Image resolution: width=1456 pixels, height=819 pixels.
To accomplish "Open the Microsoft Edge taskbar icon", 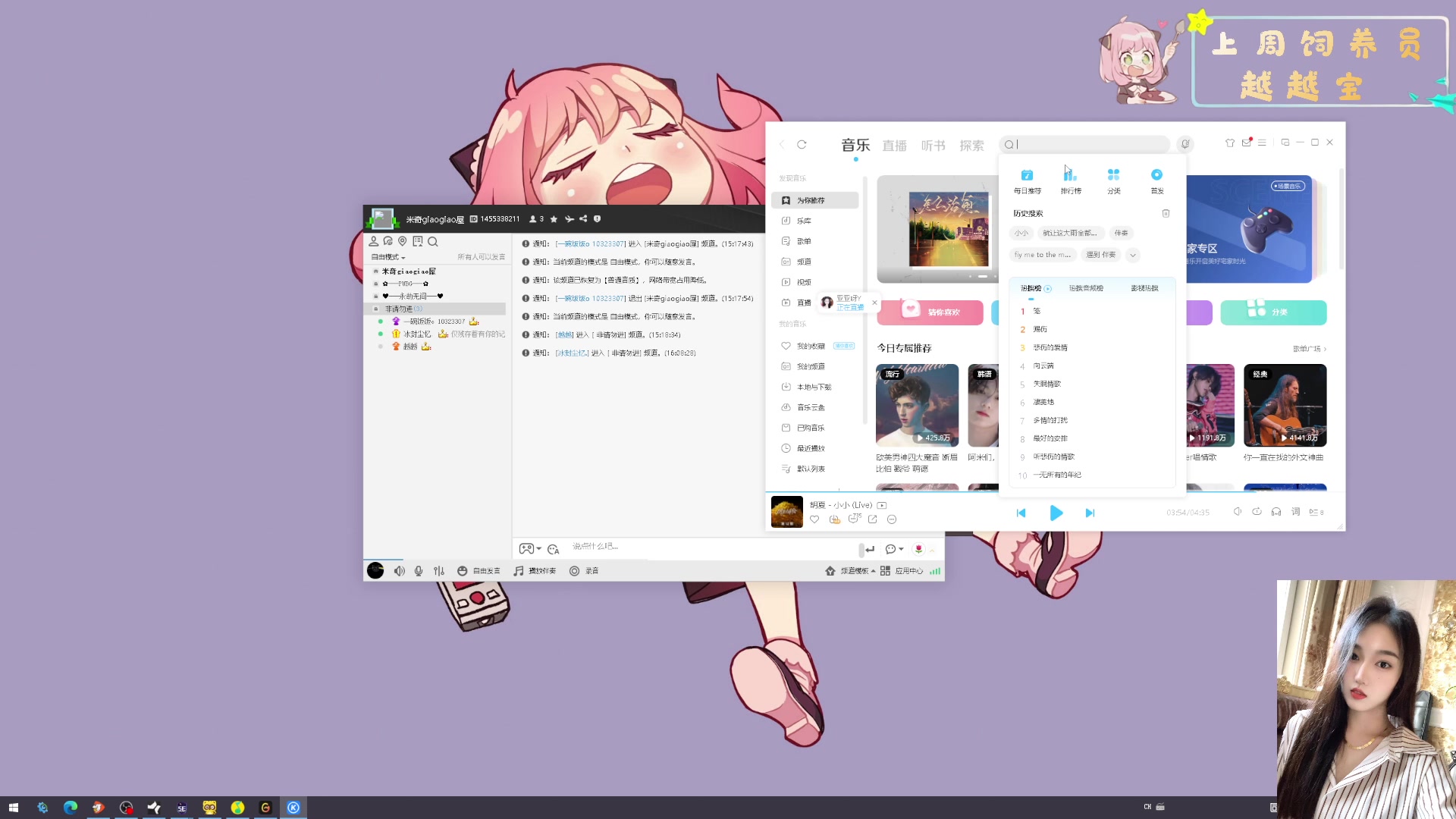I will 71,808.
